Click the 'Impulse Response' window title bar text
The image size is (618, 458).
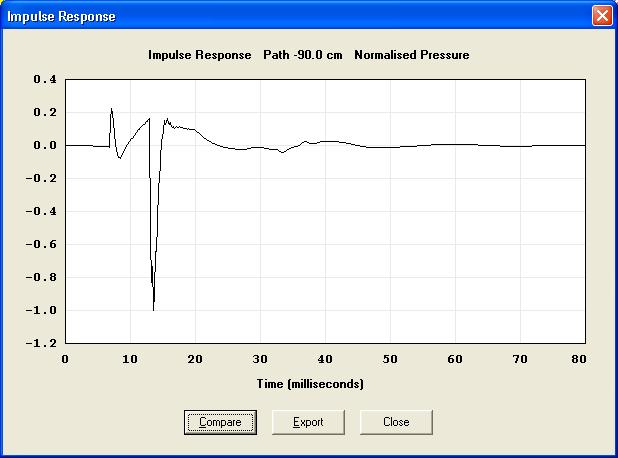(61, 17)
